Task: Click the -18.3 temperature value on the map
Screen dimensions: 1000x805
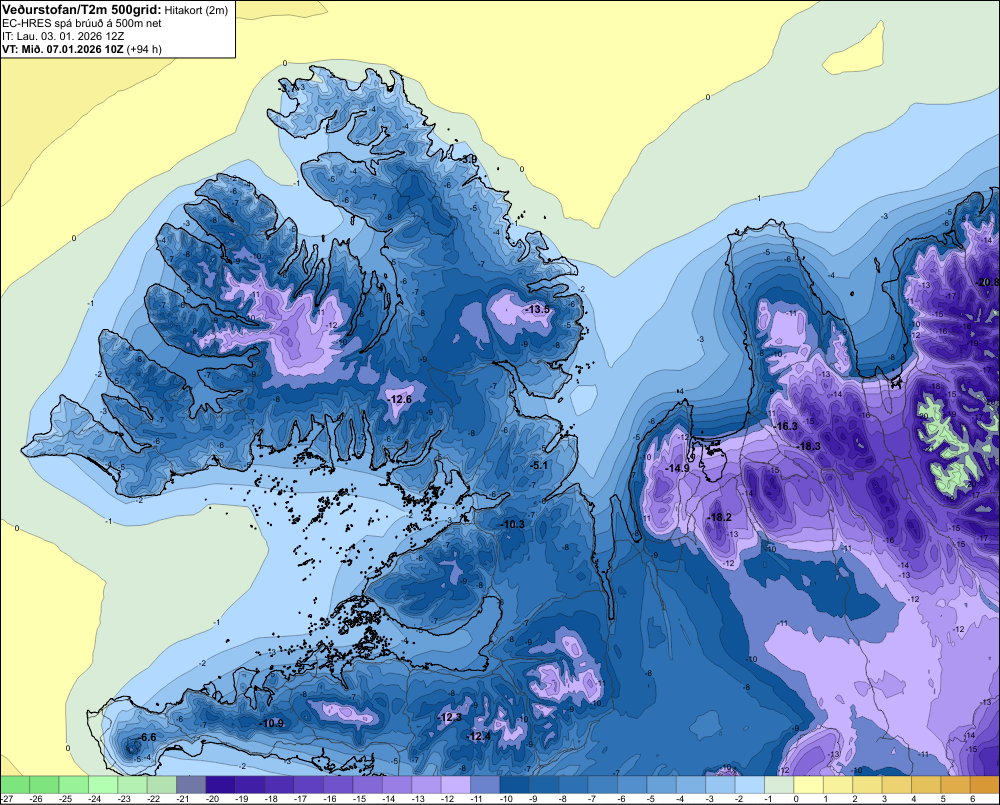Action: pyautogui.click(x=809, y=446)
